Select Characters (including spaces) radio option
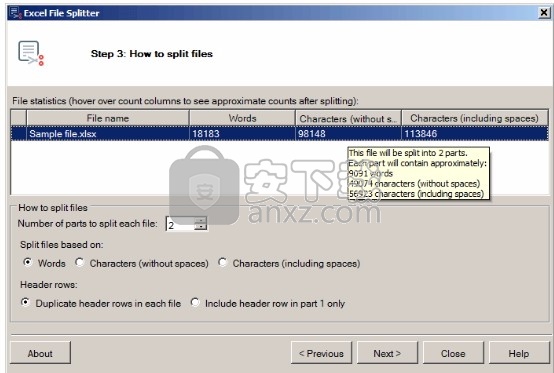This screenshot has height=373, width=554. point(222,262)
